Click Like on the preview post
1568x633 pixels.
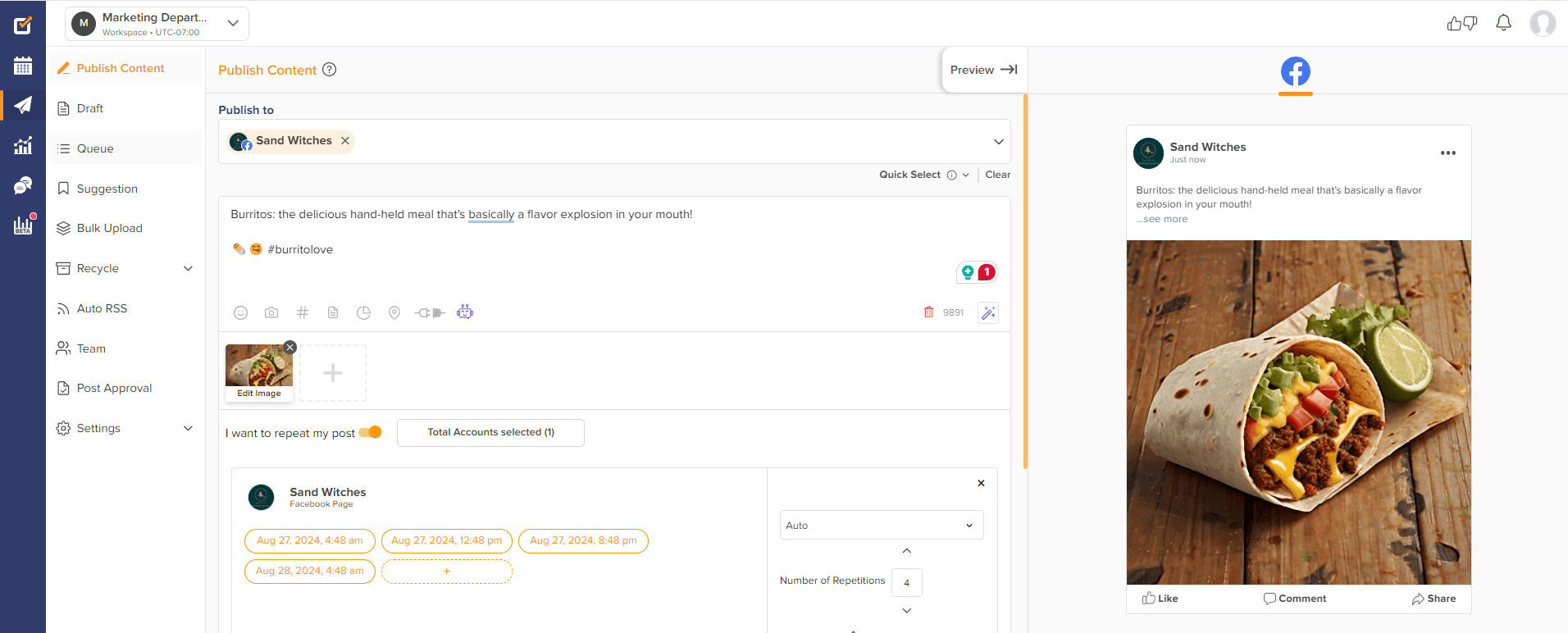click(1160, 599)
